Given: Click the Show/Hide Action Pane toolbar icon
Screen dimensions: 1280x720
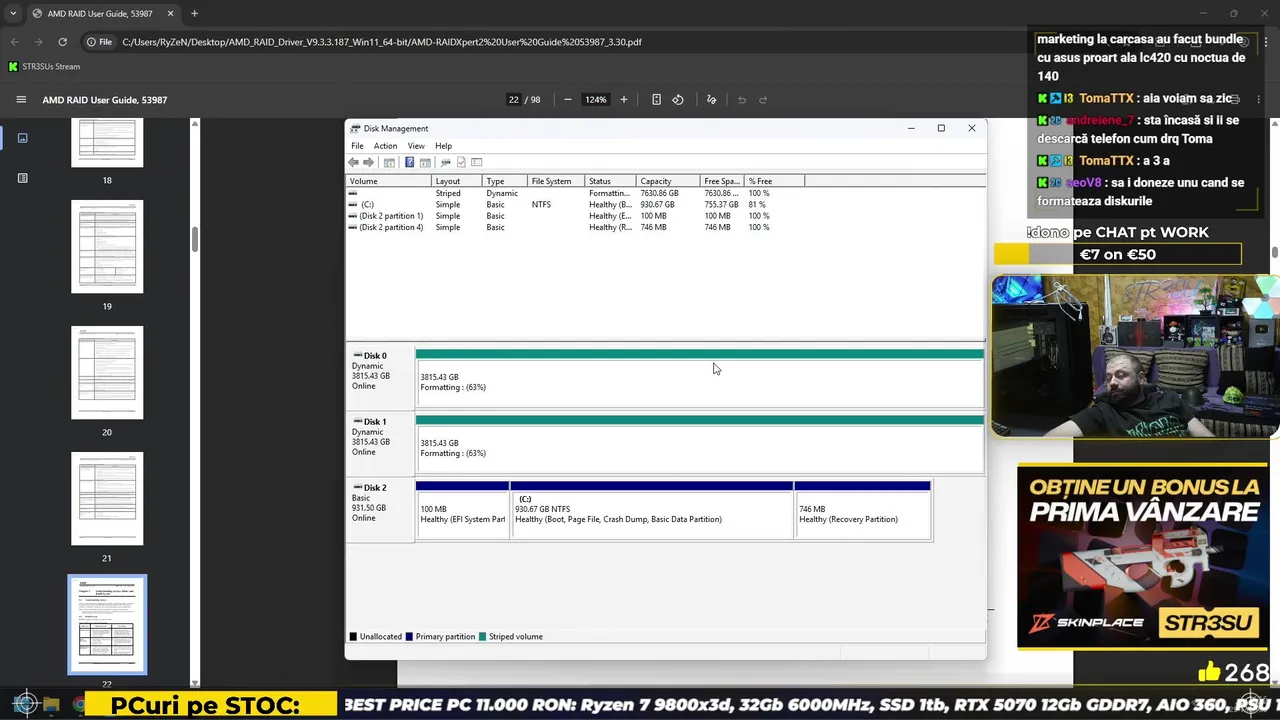Looking at the screenshot, I should point(425,162).
